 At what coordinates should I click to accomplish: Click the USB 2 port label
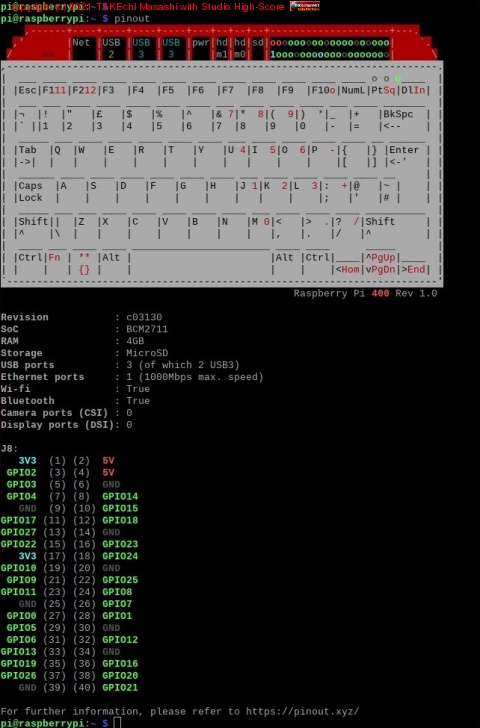tap(111, 48)
